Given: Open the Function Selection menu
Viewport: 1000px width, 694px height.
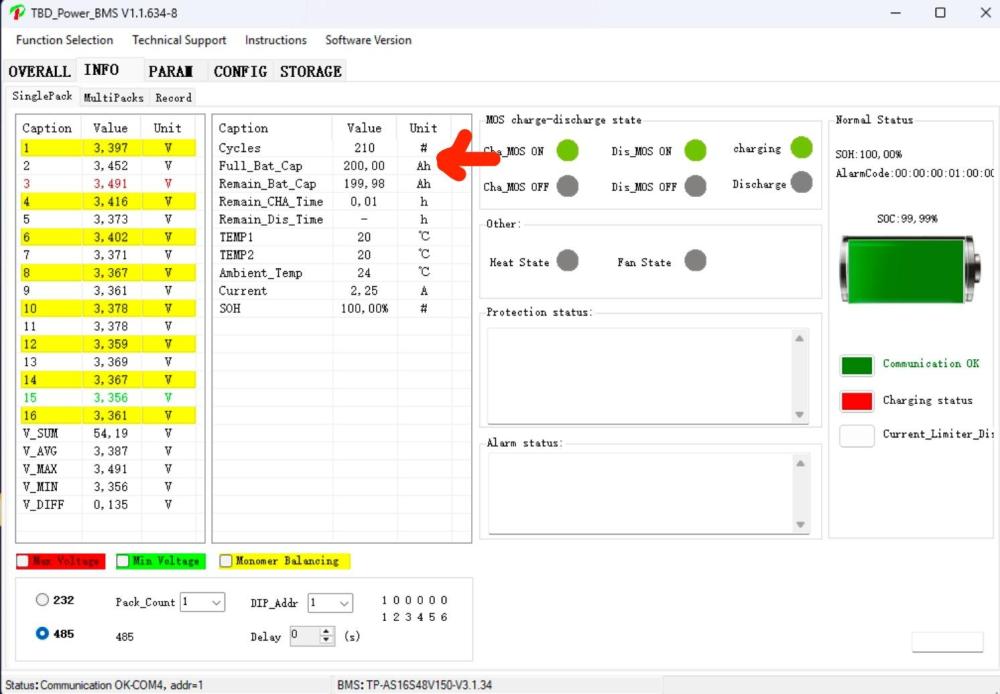Looking at the screenshot, I should 64,40.
